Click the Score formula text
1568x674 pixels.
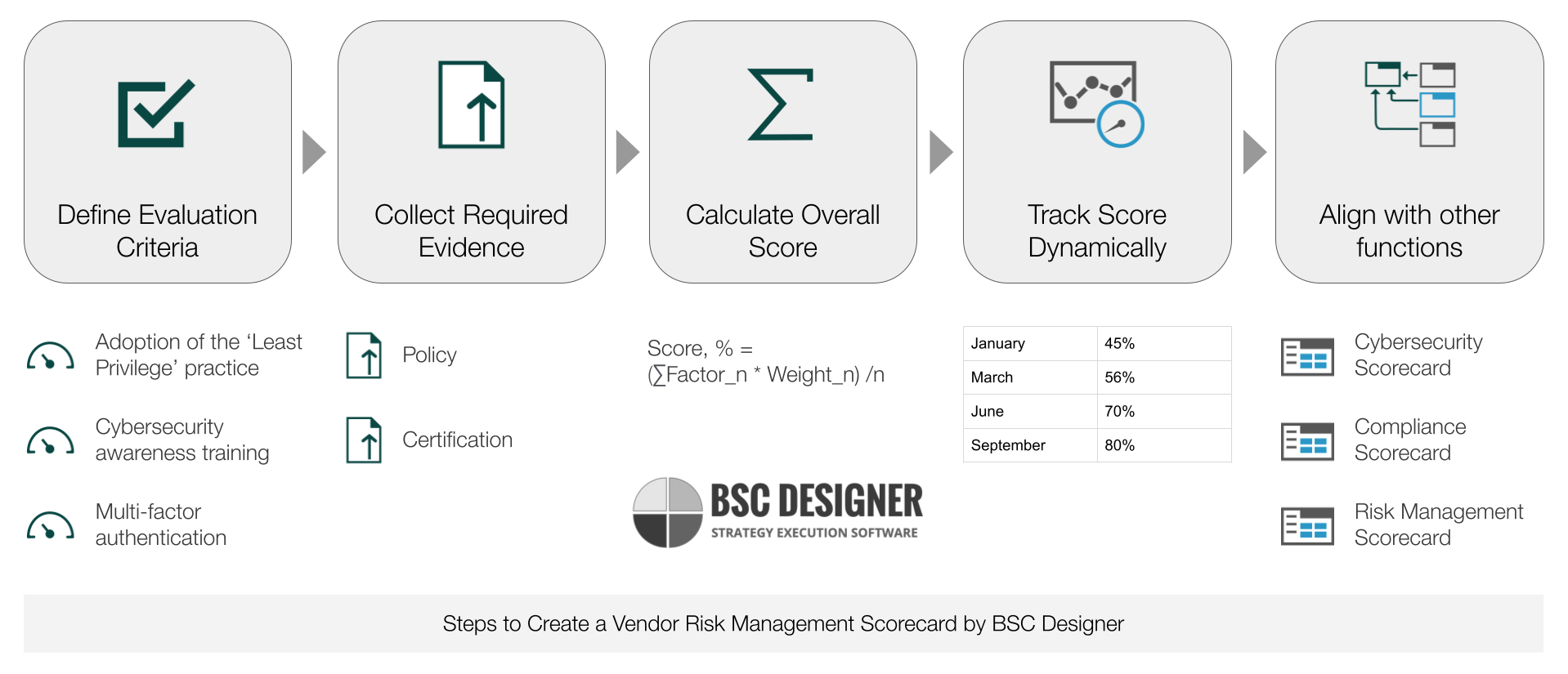point(765,361)
